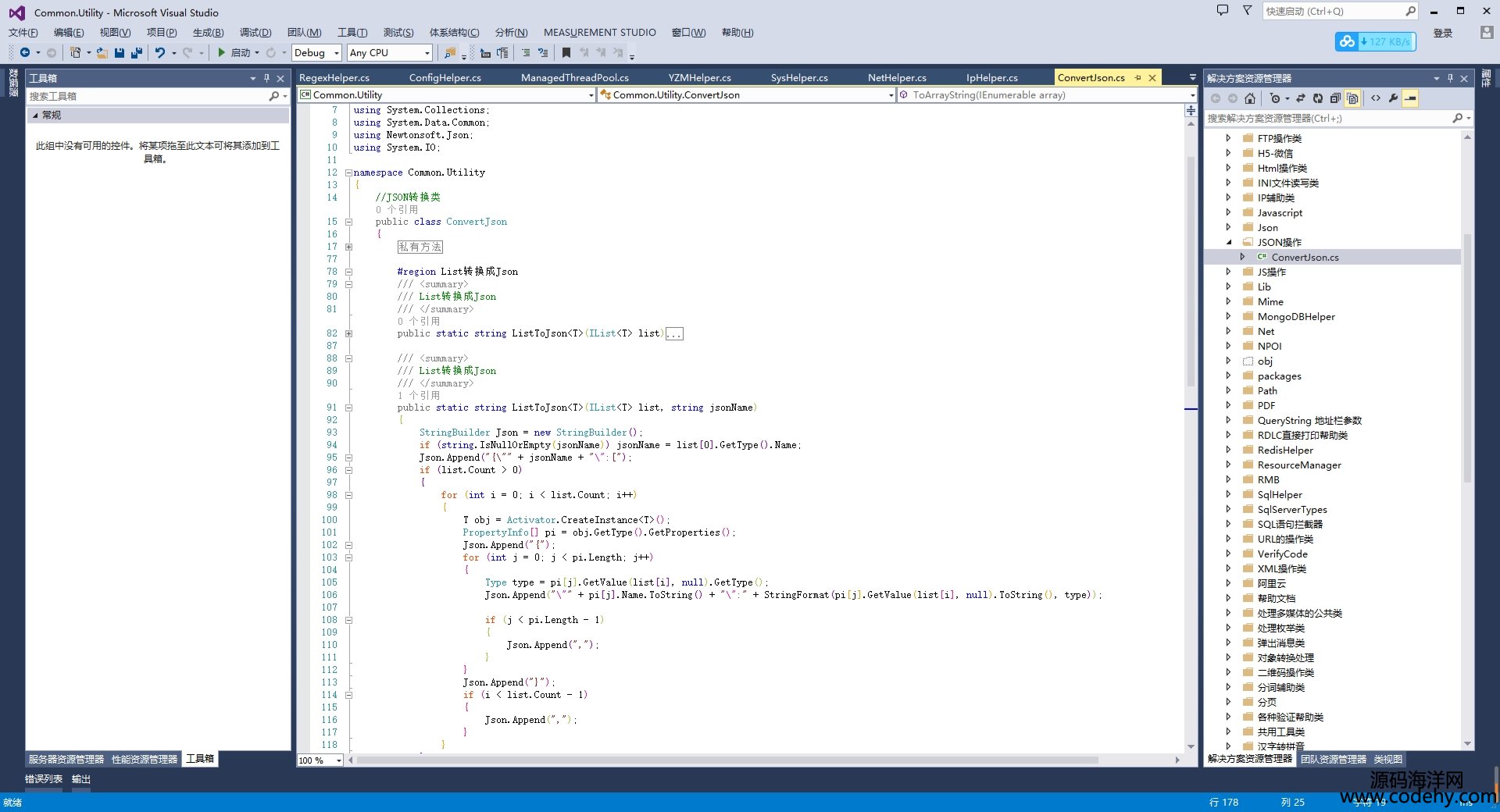Click the user account avatar icon

point(1487,32)
